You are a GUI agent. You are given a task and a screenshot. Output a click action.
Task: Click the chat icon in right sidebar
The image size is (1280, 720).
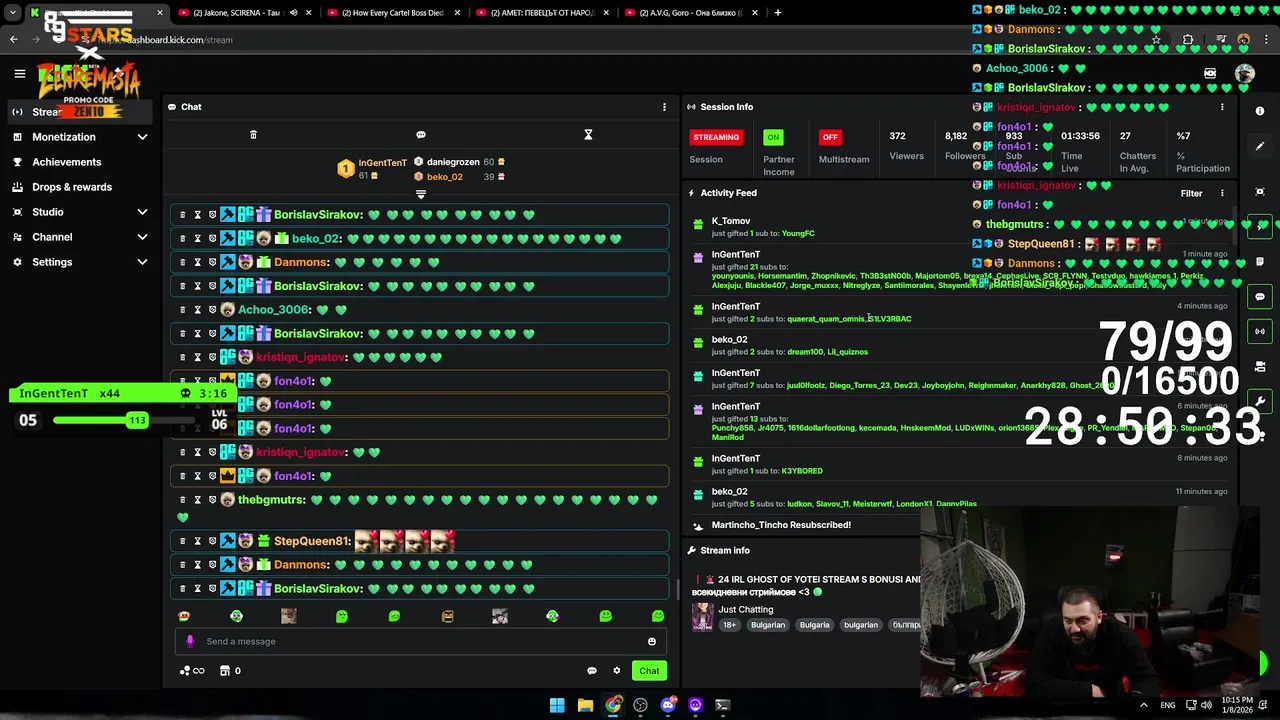pyautogui.click(x=1260, y=297)
